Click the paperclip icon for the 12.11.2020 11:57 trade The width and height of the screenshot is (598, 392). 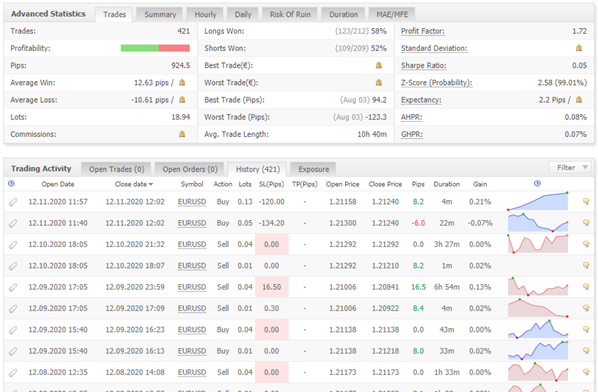pyautogui.click(x=13, y=202)
